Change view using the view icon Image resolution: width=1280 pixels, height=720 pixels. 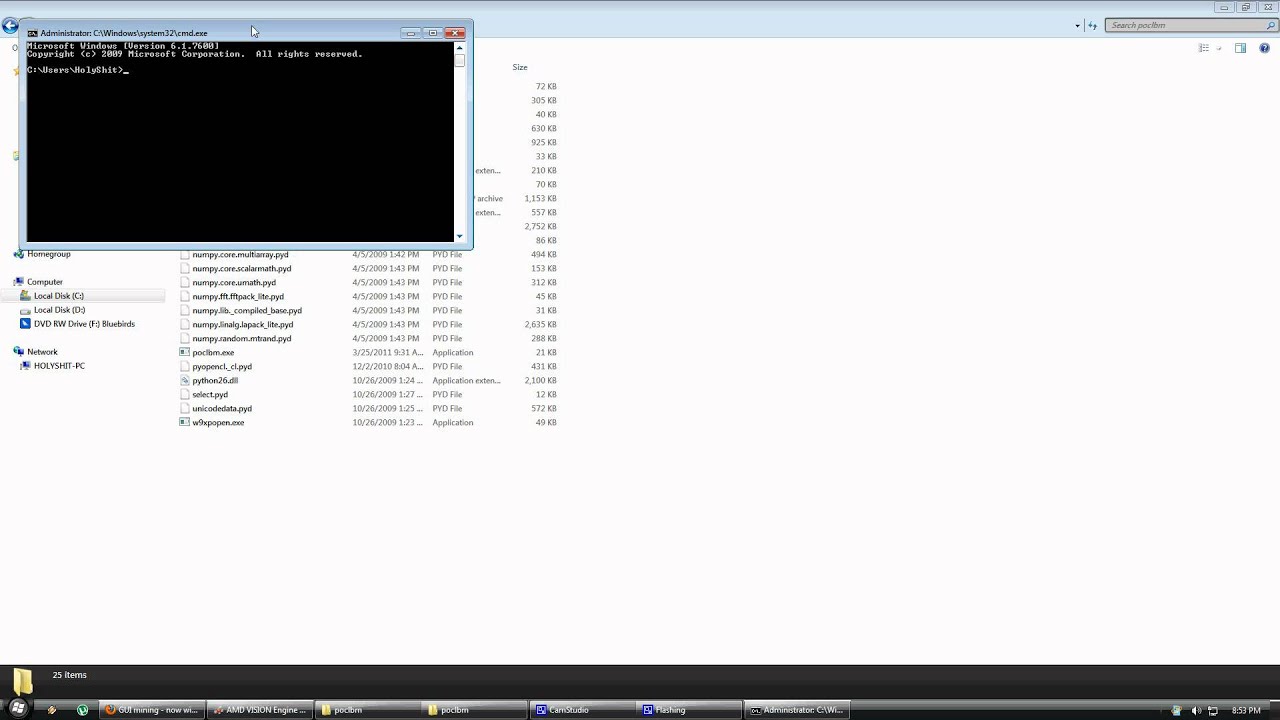1204,48
